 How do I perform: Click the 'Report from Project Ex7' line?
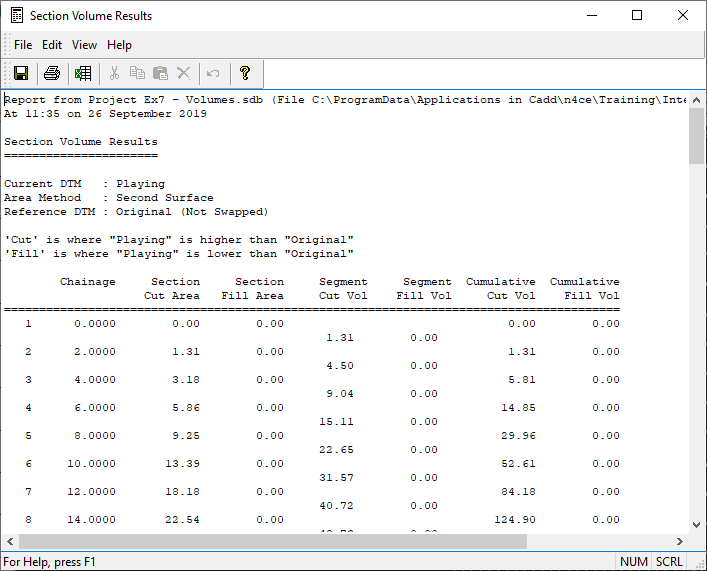pyautogui.click(x=345, y=100)
